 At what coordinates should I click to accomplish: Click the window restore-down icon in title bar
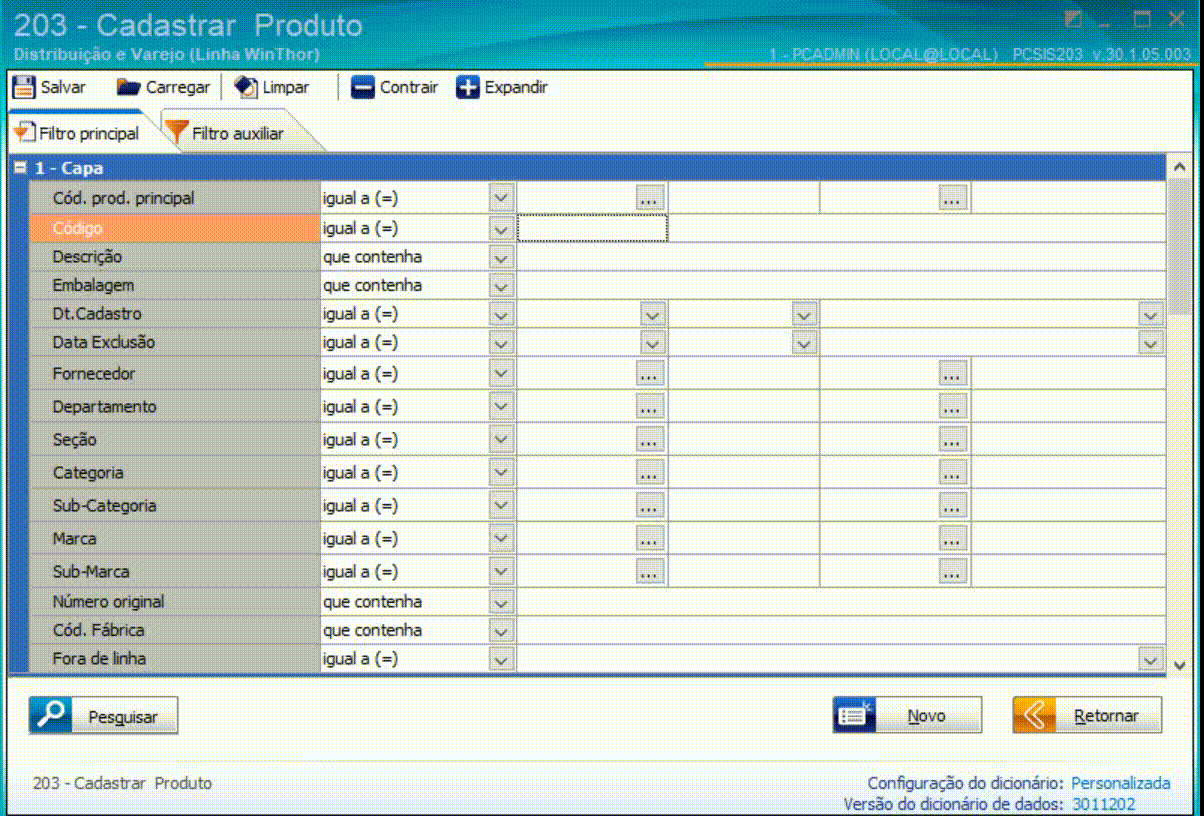1141,19
